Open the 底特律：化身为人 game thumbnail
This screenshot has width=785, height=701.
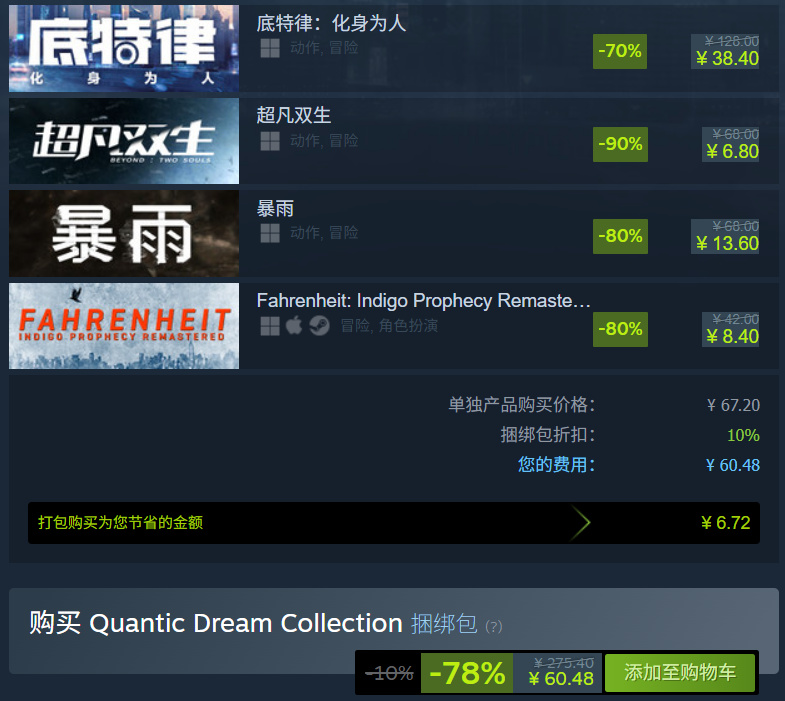[x=124, y=48]
